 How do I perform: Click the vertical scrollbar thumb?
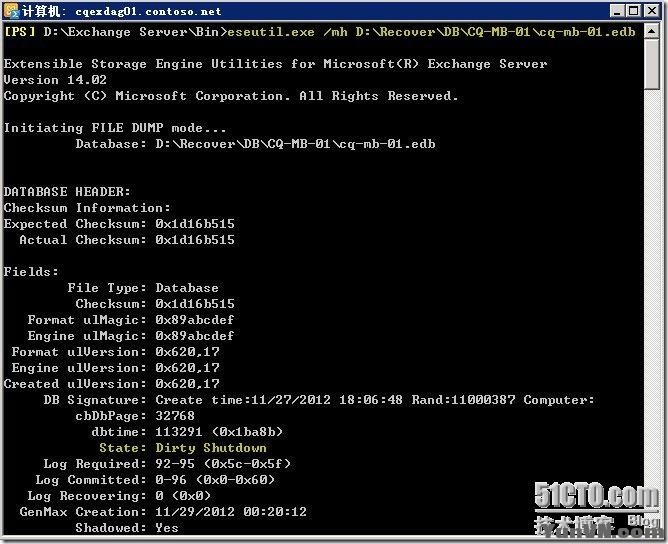[651, 64]
